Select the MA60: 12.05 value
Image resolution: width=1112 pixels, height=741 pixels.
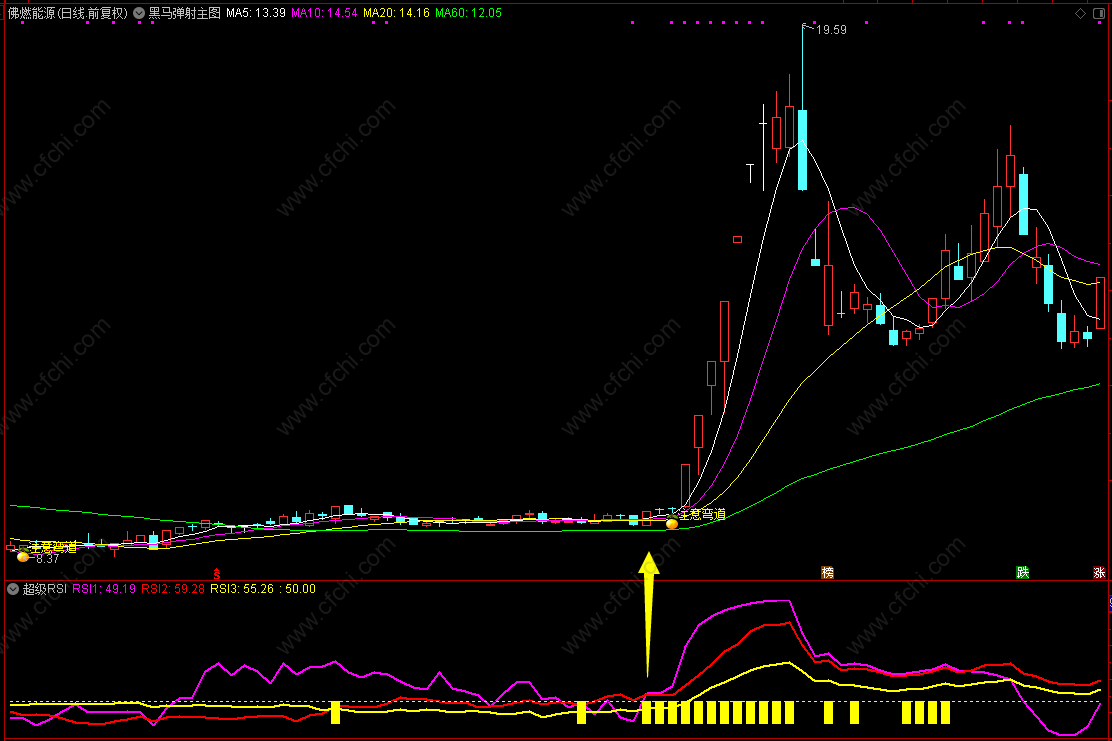coord(468,13)
